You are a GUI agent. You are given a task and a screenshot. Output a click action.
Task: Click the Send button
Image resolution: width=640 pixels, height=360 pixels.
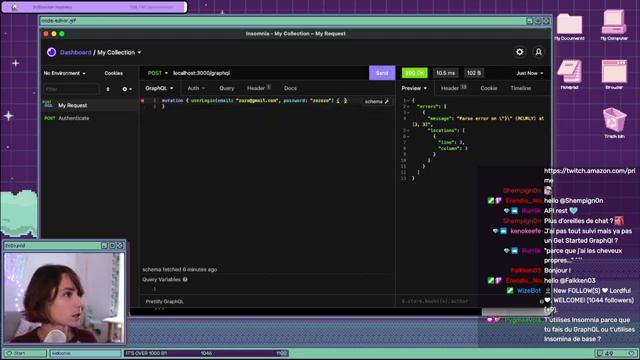click(x=382, y=73)
